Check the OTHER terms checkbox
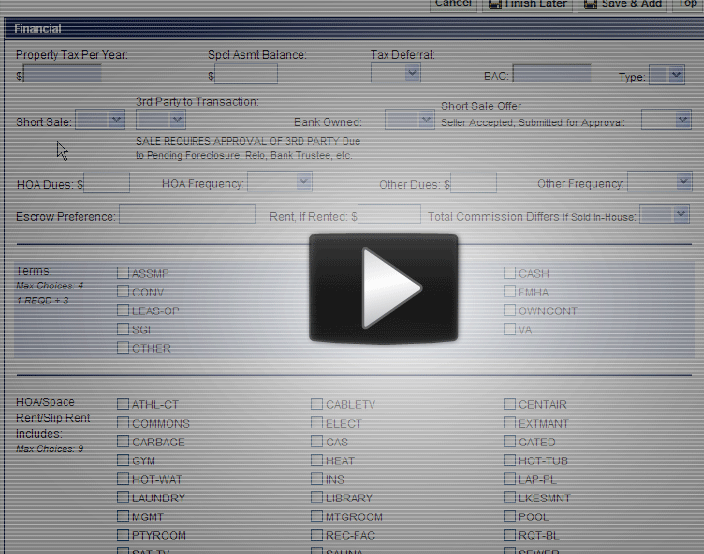Image resolution: width=704 pixels, height=554 pixels. coord(123,347)
